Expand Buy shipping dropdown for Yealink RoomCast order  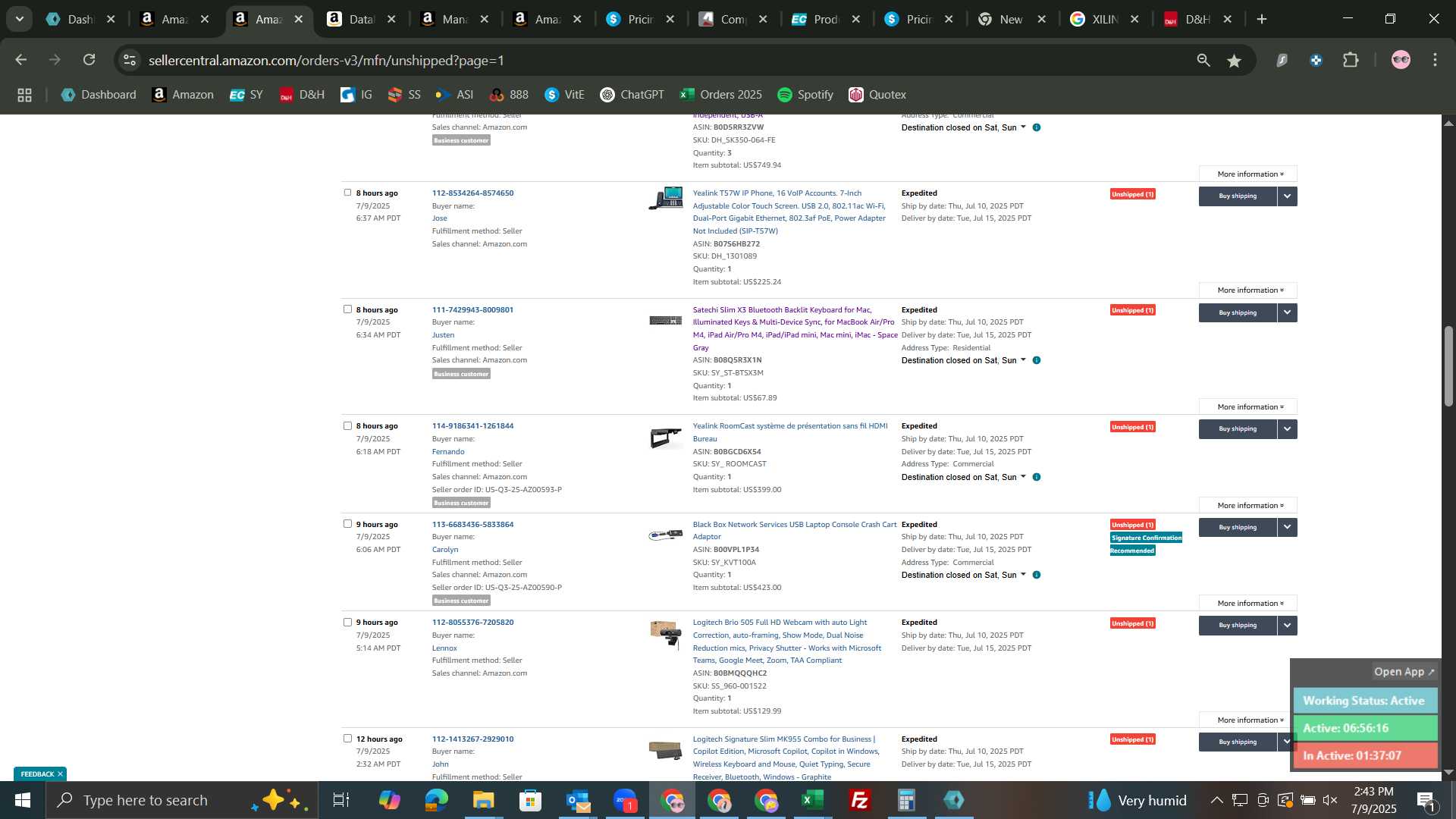(1287, 429)
